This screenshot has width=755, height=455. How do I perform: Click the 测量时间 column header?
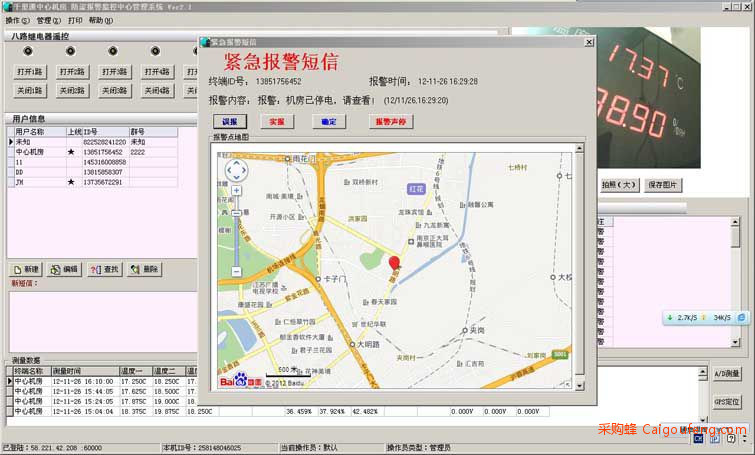85,371
